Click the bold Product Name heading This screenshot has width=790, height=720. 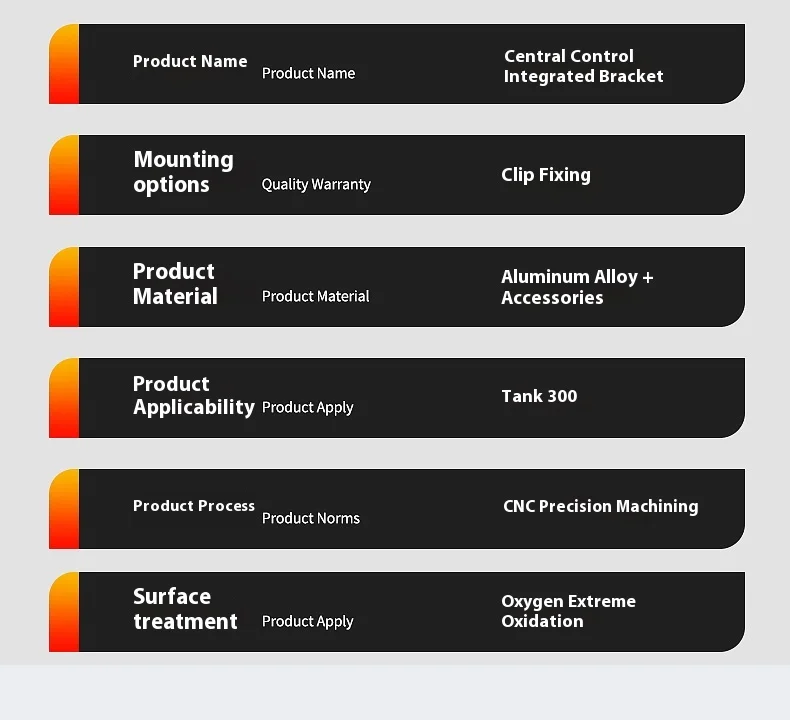click(x=190, y=61)
